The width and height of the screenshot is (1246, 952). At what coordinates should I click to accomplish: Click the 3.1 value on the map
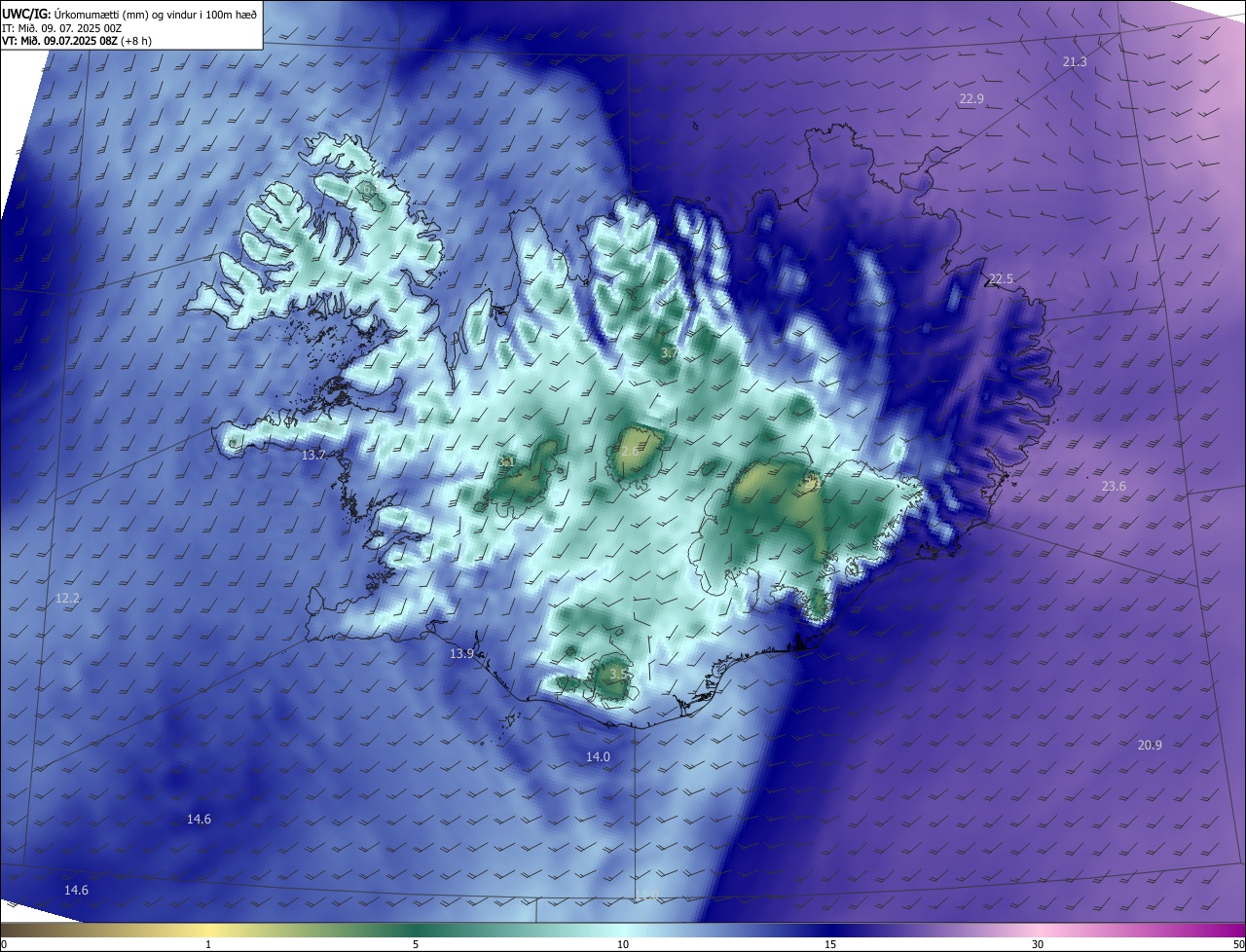click(x=506, y=462)
